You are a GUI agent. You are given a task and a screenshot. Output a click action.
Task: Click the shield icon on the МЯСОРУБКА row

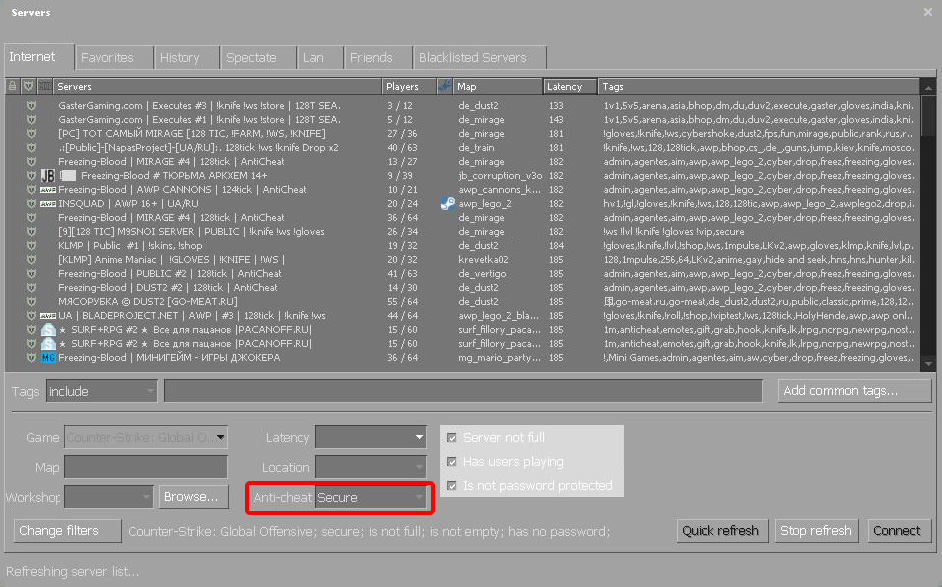[31, 302]
